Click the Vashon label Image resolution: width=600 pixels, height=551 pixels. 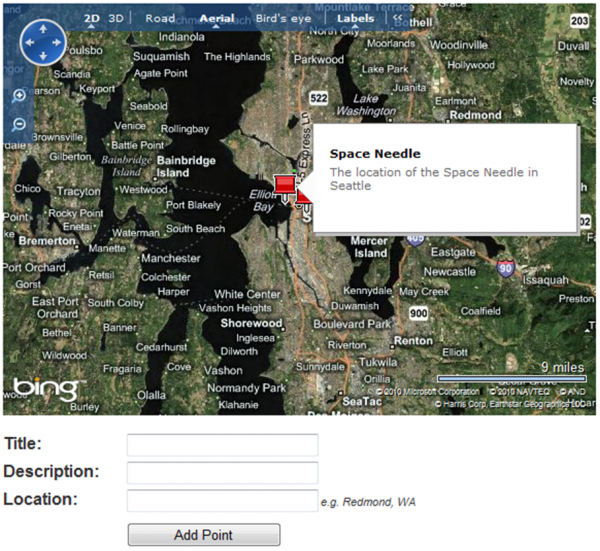coord(223,370)
